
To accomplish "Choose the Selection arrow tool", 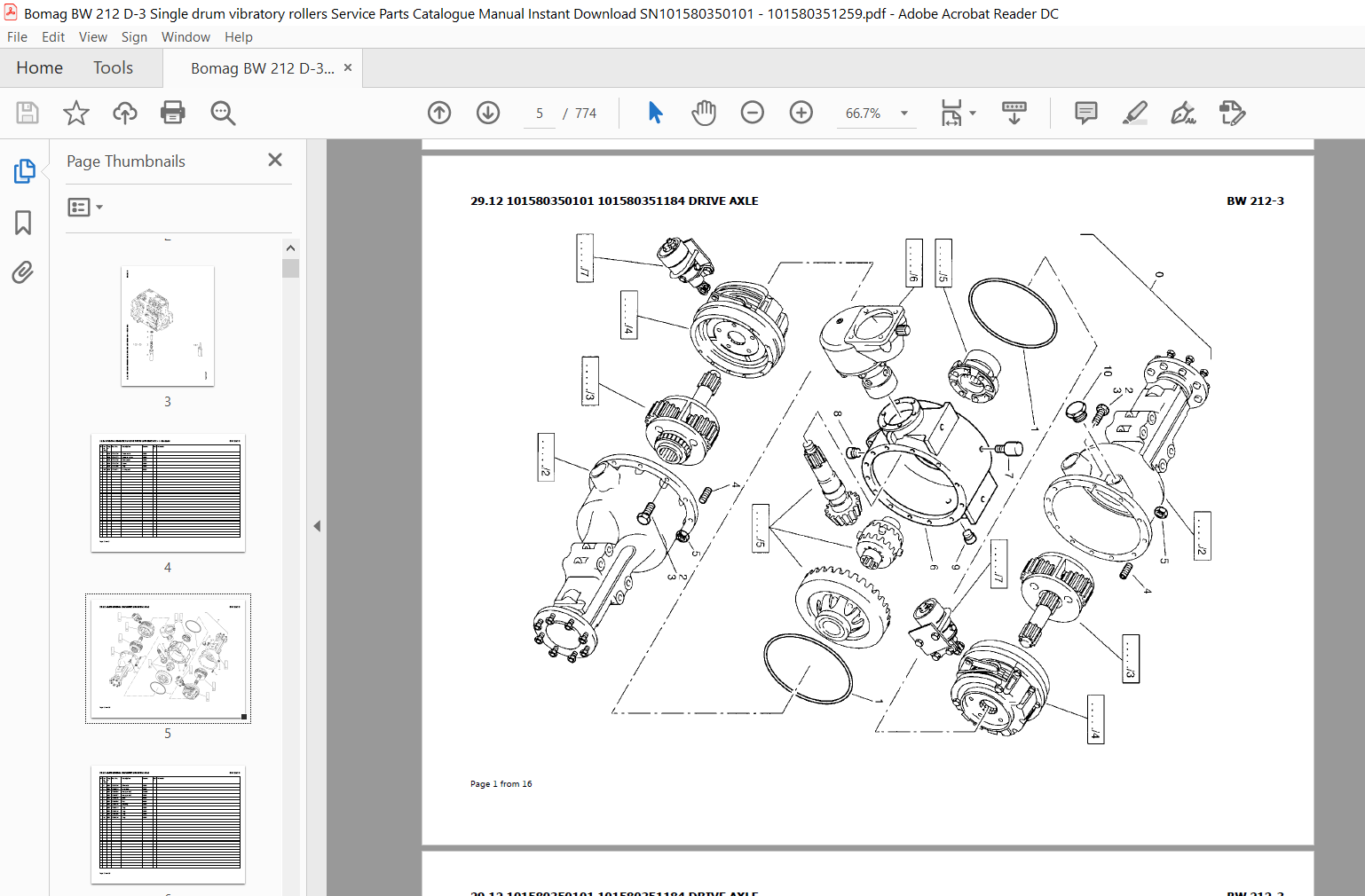I will (655, 113).
